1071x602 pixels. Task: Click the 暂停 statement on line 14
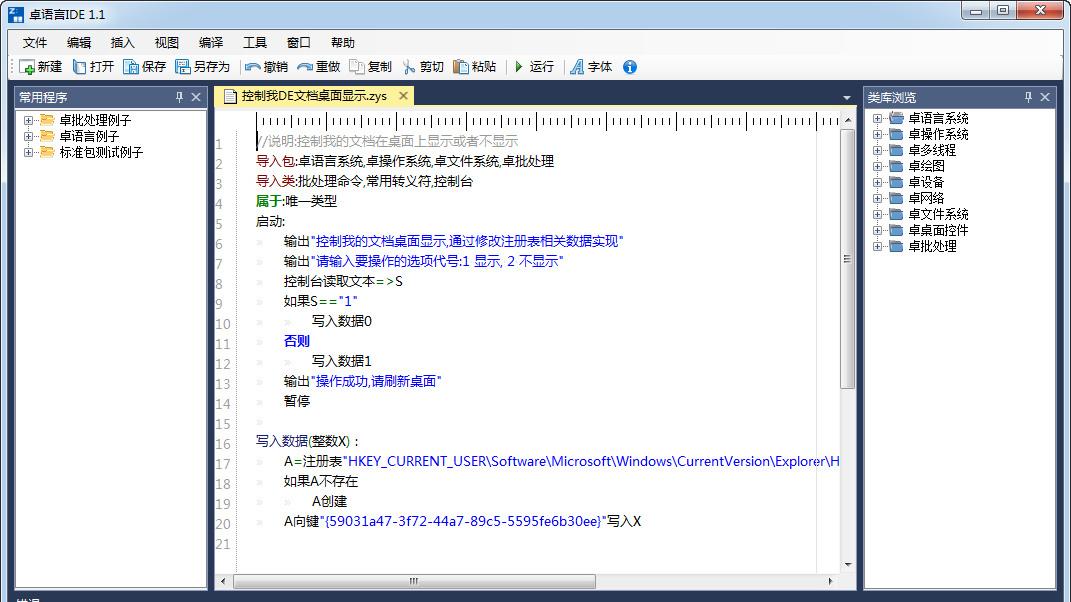297,401
